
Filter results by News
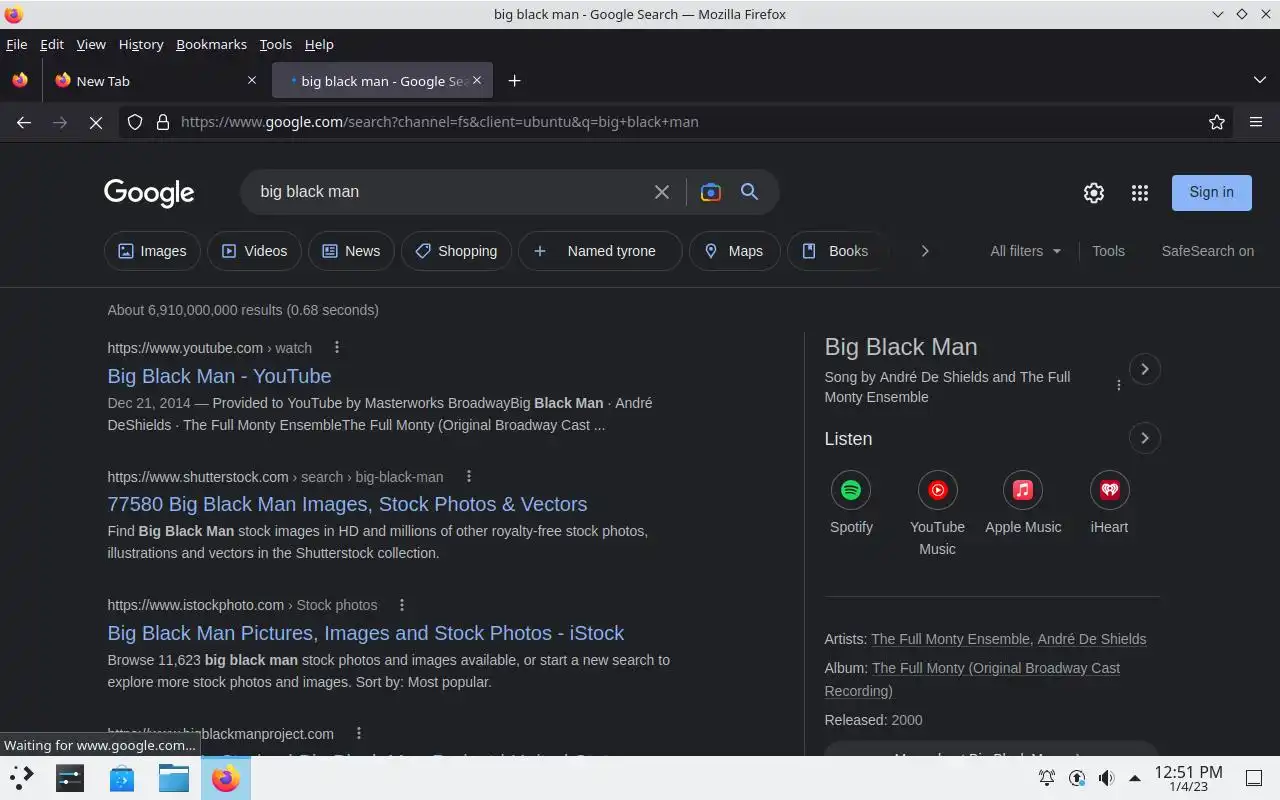351,251
